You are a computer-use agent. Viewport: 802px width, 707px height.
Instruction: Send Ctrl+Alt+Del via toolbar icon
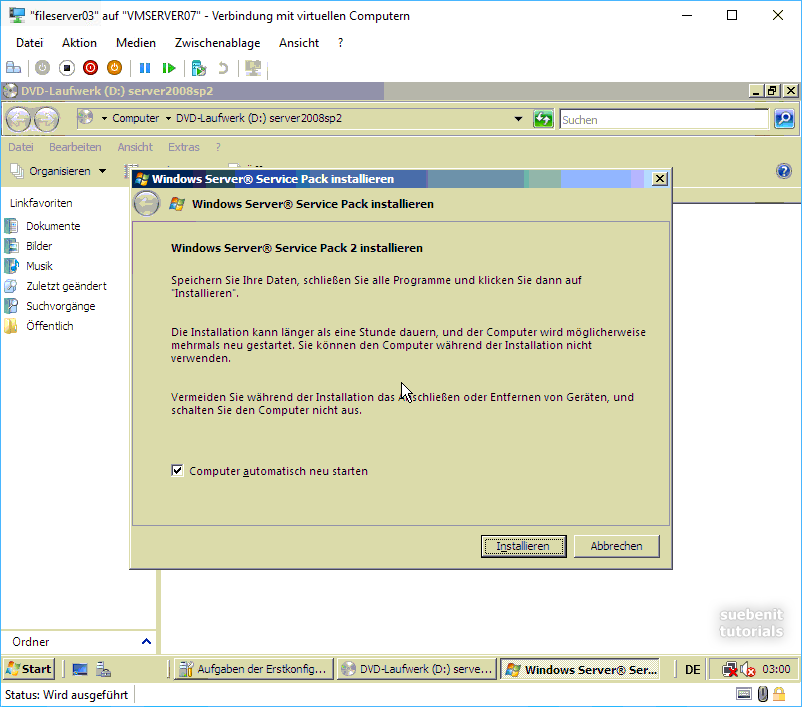point(13,68)
